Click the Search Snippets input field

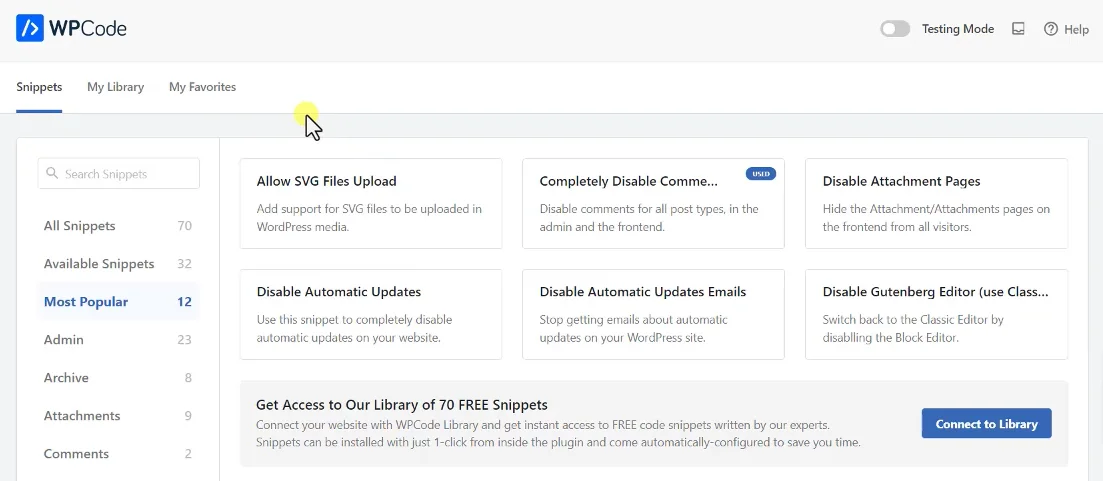125,174
